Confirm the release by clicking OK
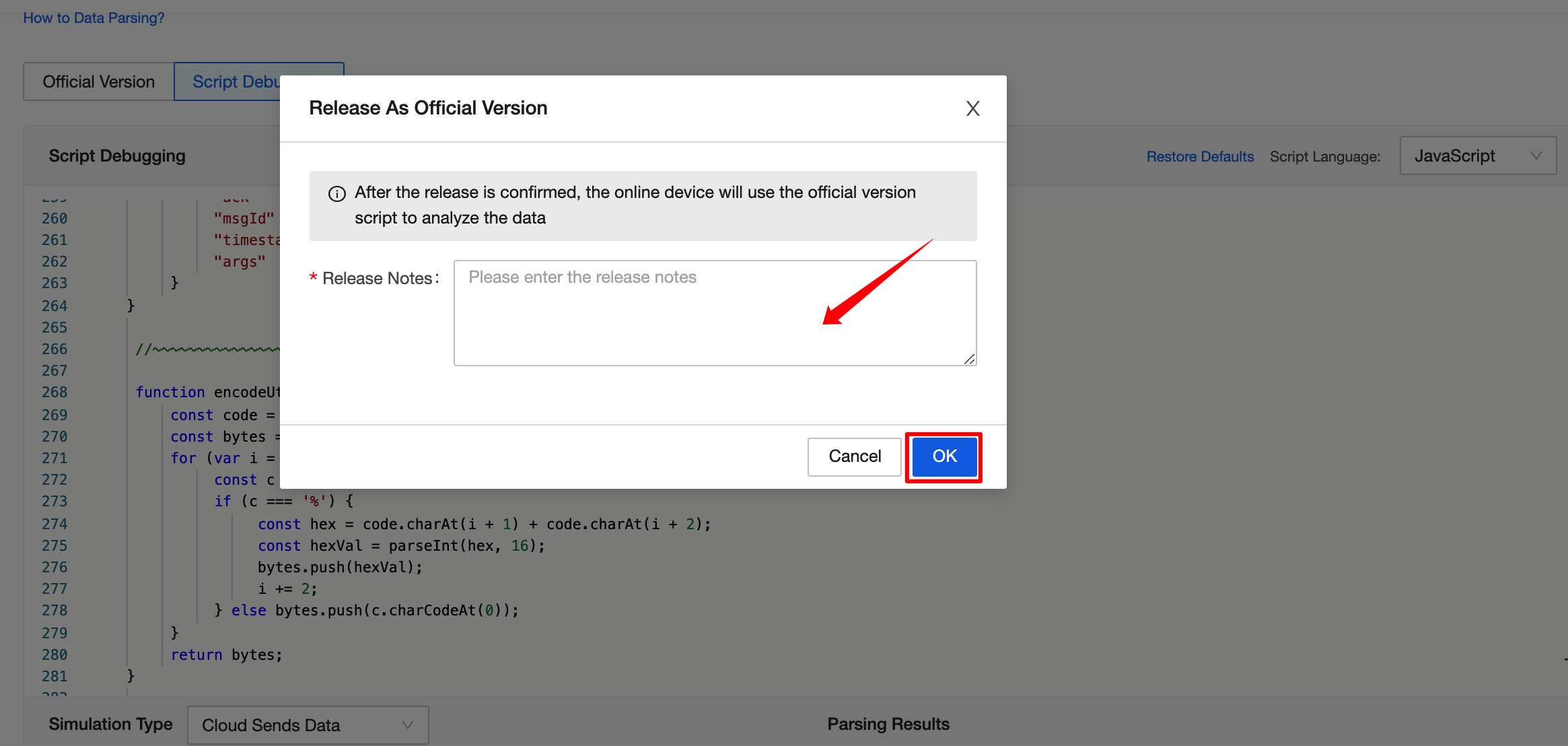 [x=943, y=456]
